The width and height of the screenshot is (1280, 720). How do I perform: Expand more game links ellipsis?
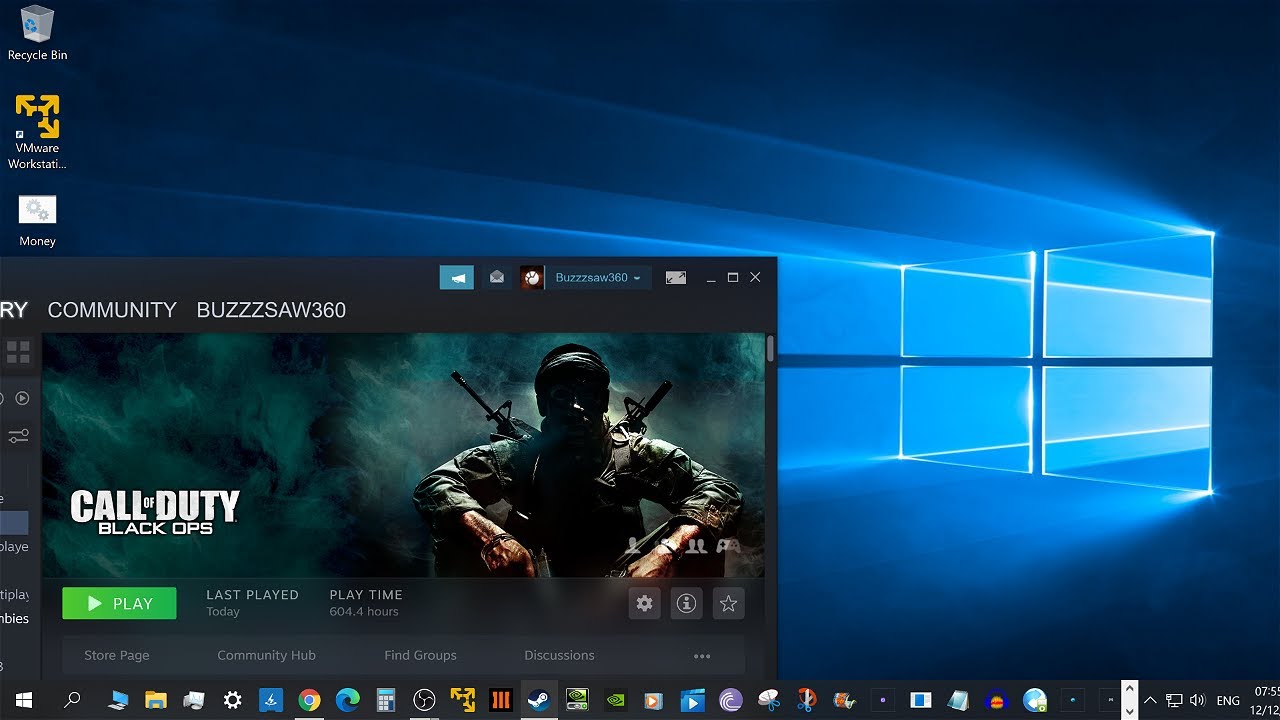coord(702,656)
